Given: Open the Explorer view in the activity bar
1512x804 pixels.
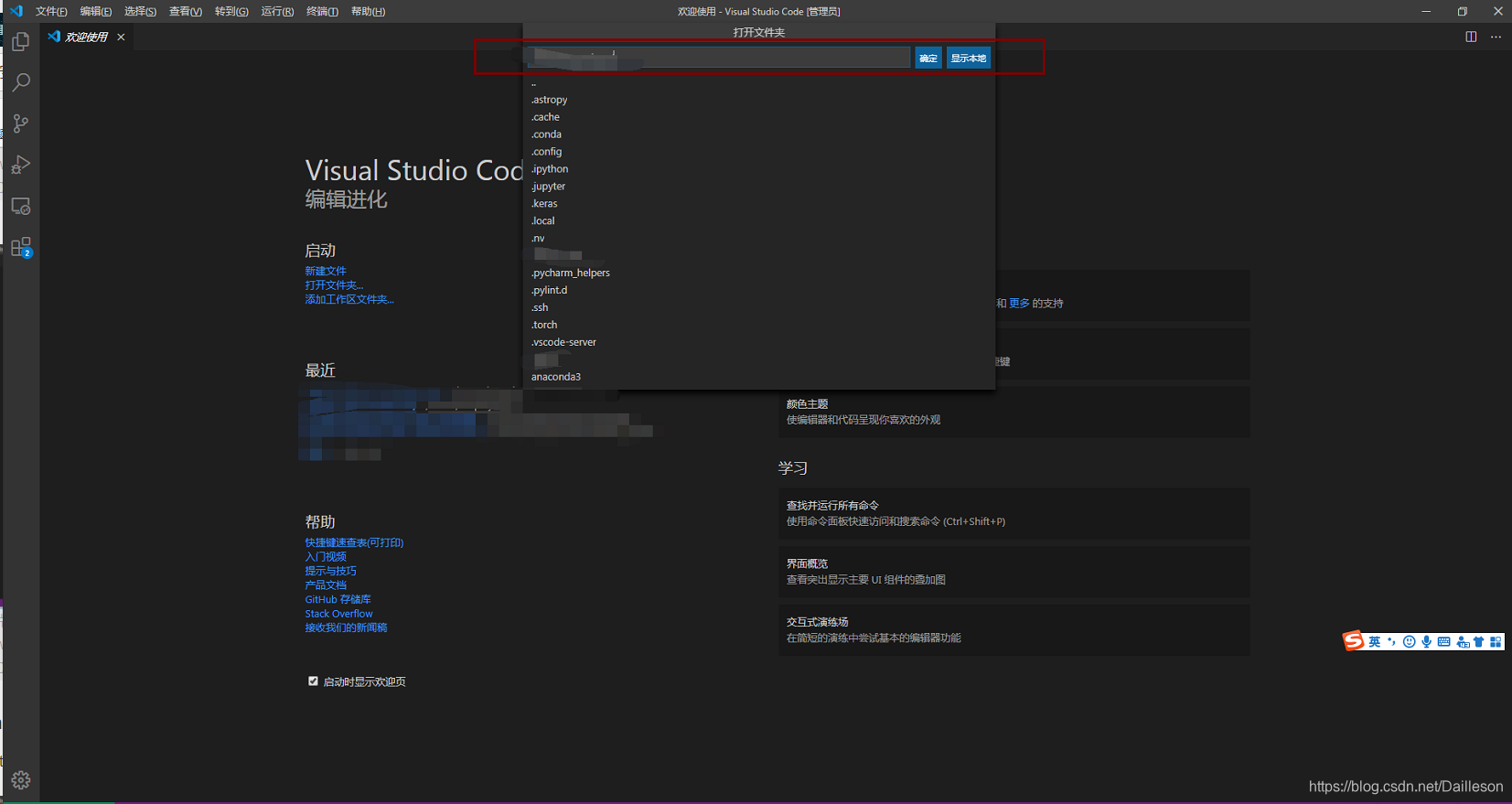Looking at the screenshot, I should (x=20, y=41).
